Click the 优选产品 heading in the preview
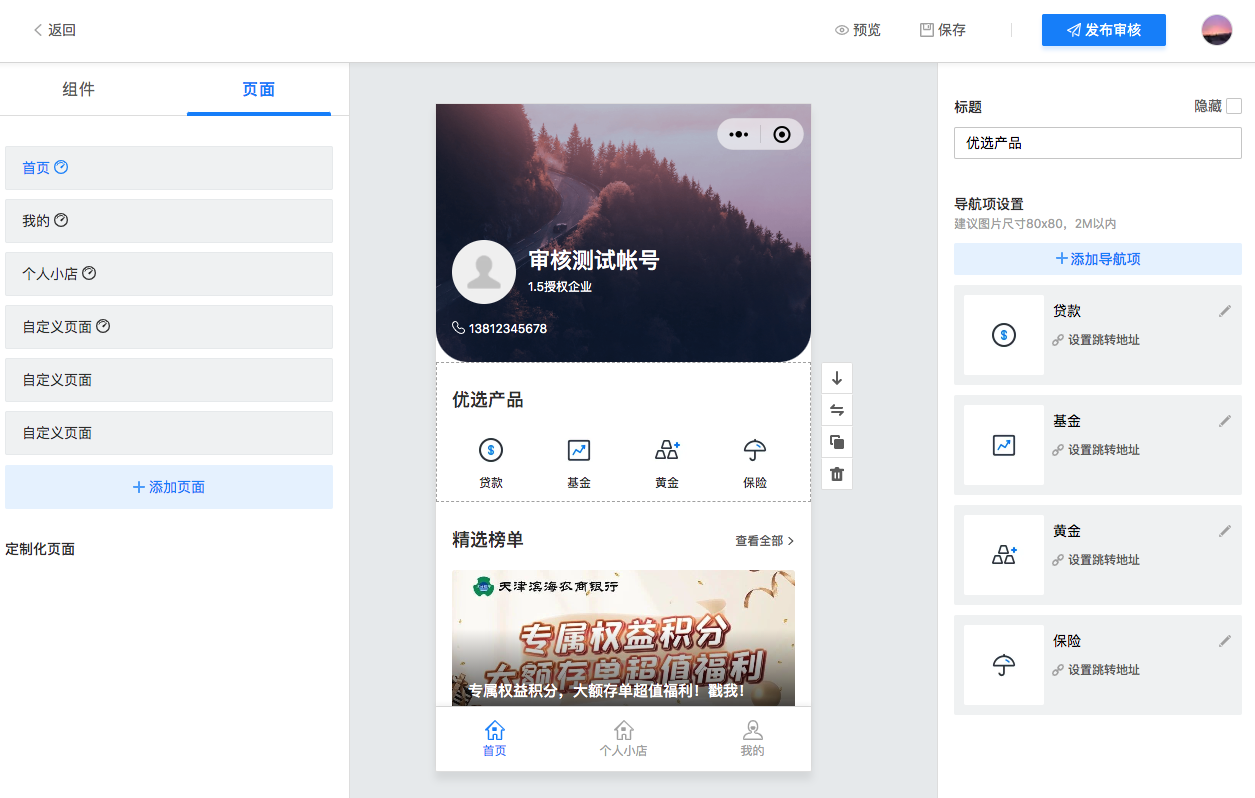 (488, 400)
